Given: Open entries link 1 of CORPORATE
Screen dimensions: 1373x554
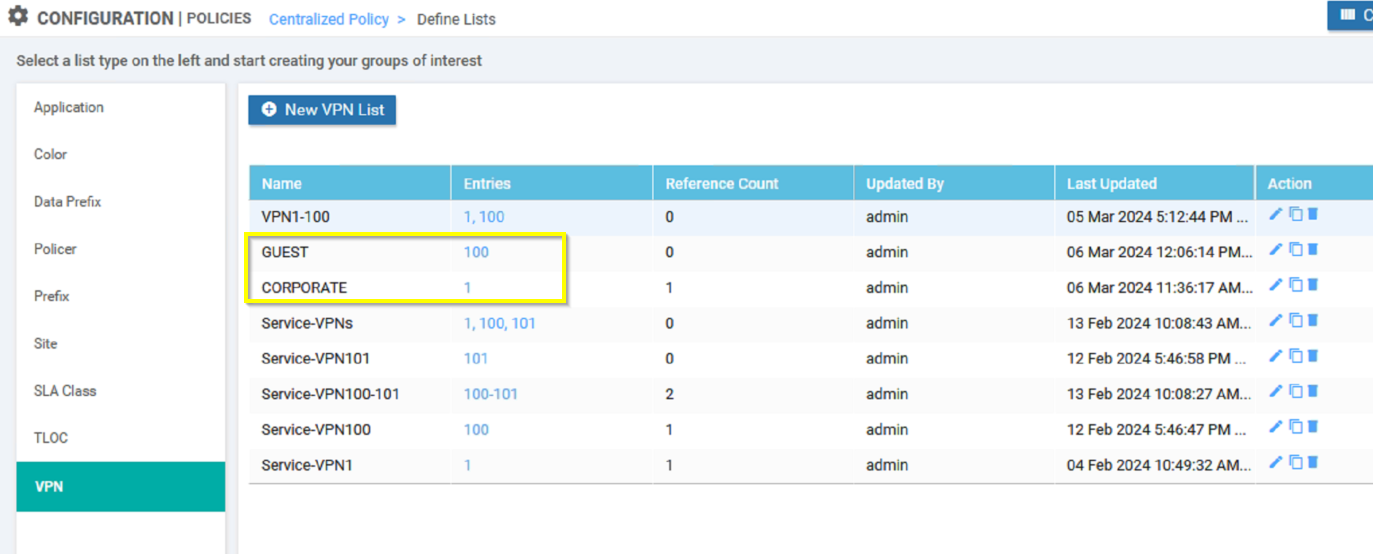Looking at the screenshot, I should [x=467, y=287].
